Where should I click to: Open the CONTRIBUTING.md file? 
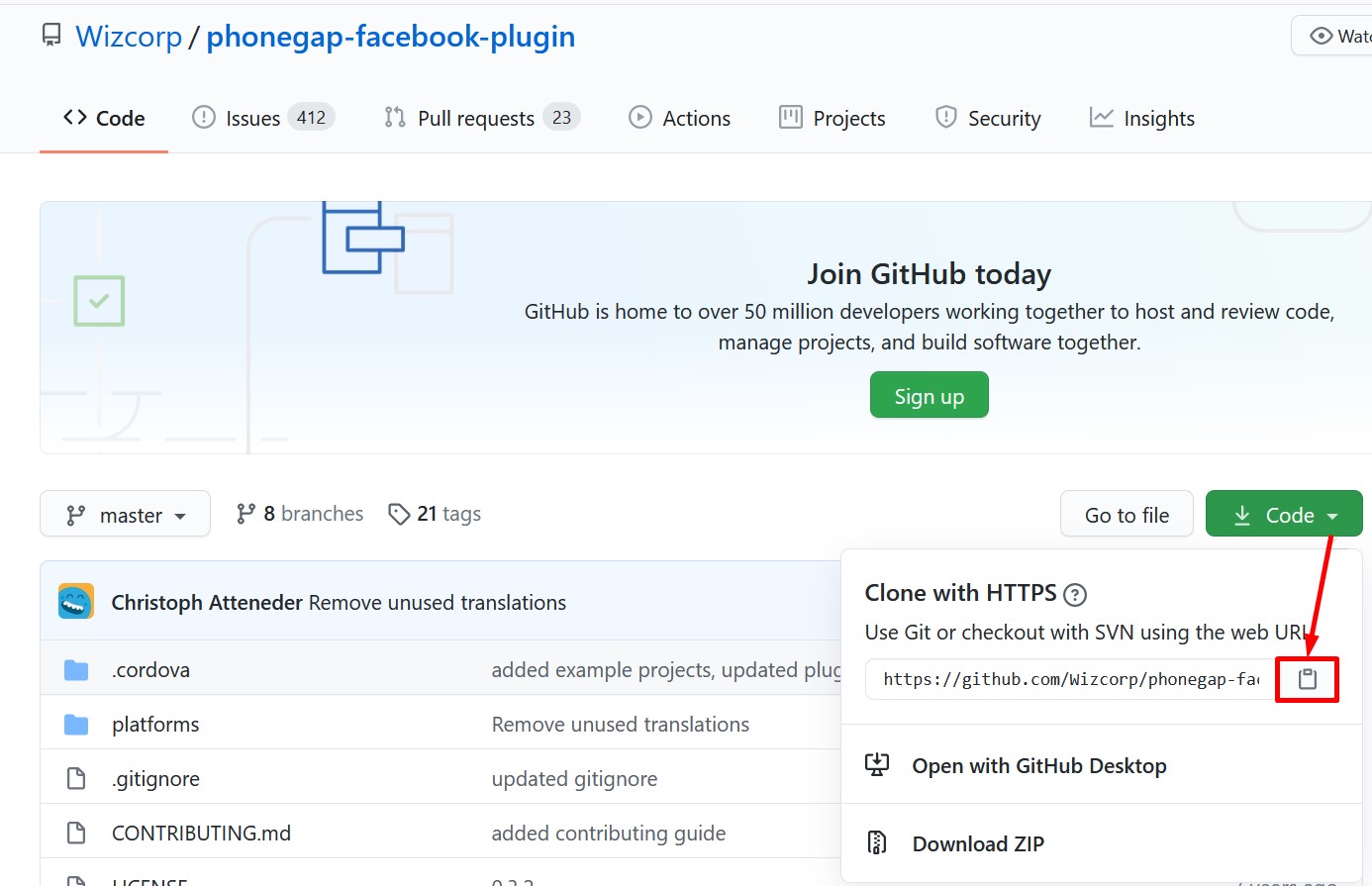point(201,834)
